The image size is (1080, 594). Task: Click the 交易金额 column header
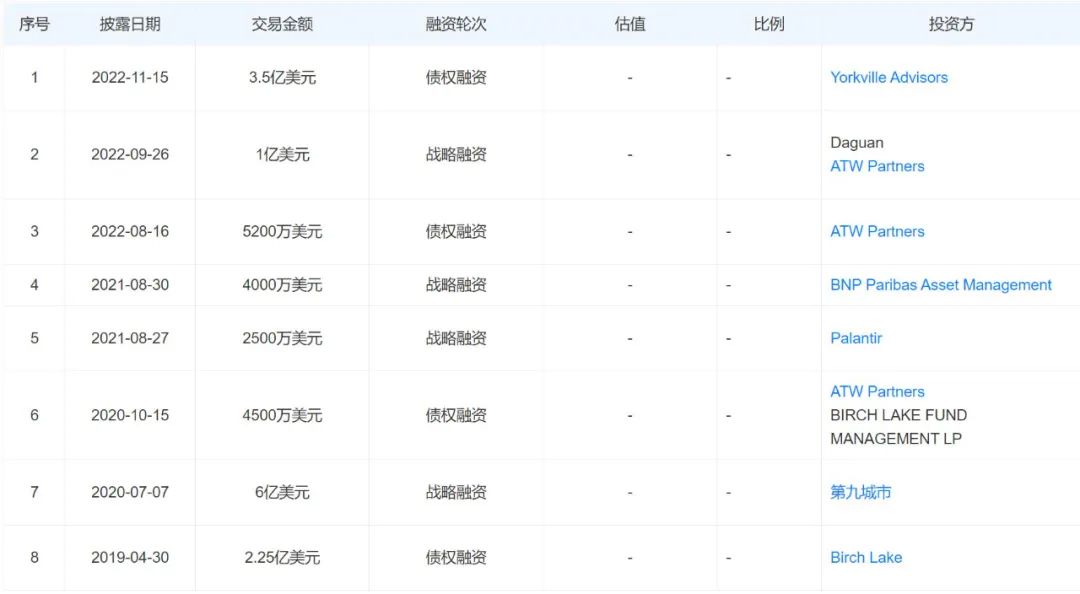282,24
